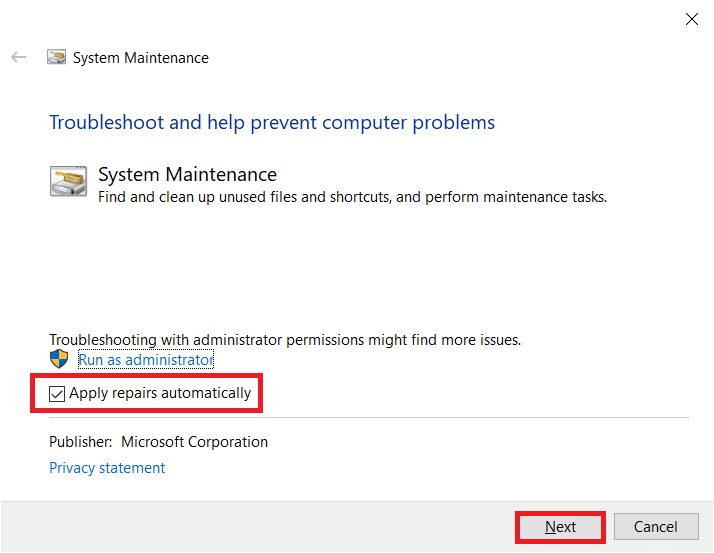714x553 pixels.
Task: Click the 'Apply repairs automatically' label text
Action: click(160, 394)
